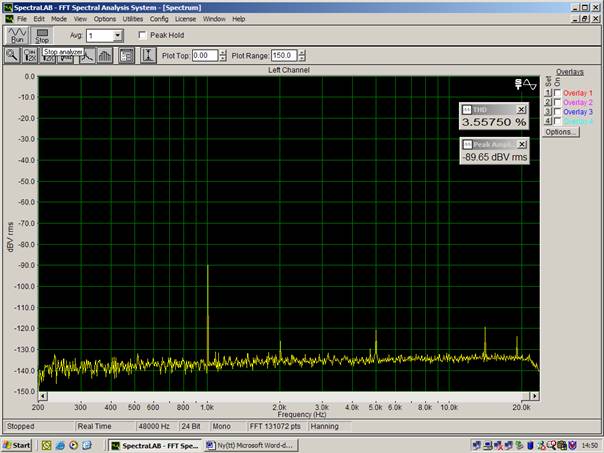
Task: Click the spectrum curve plot-style icon
Action: [x=88, y=56]
